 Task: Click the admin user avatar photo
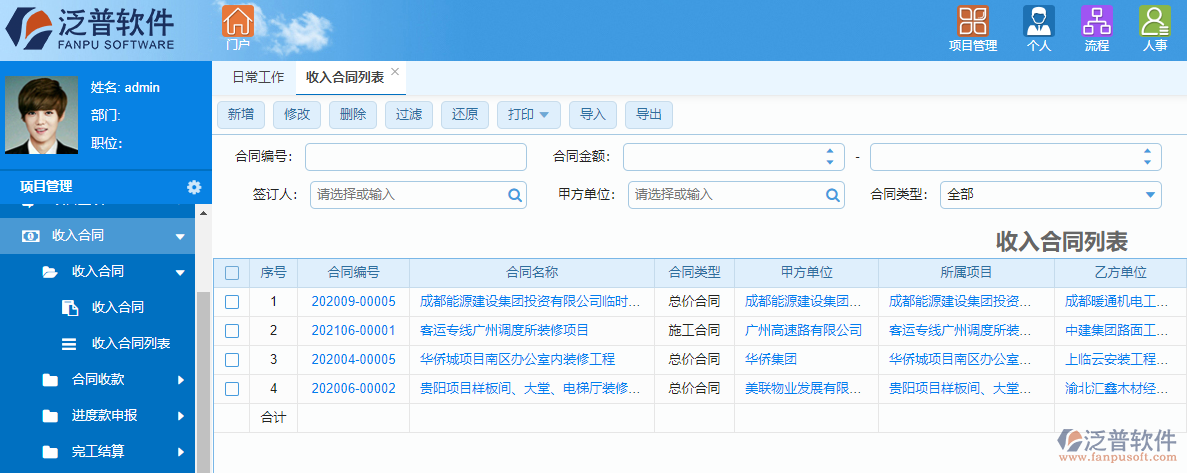[42, 115]
